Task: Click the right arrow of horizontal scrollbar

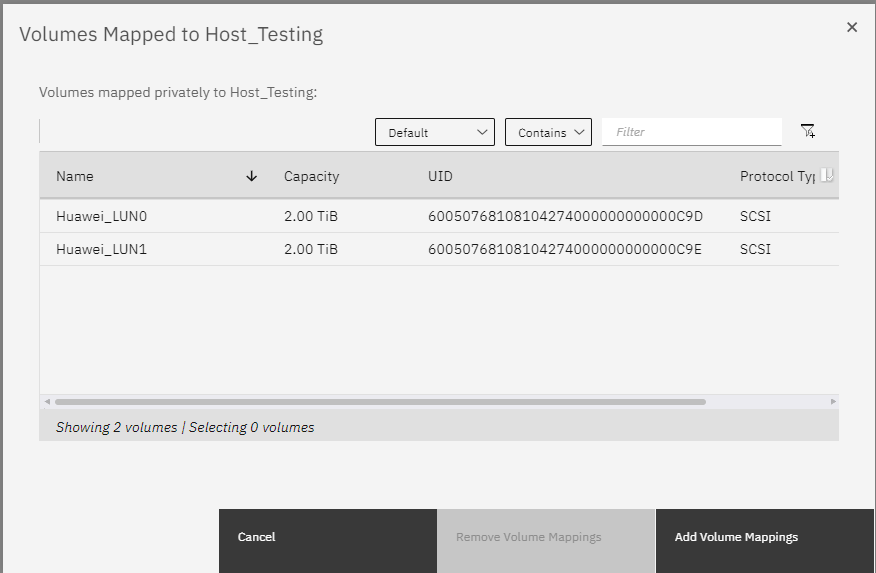Action: coord(832,402)
